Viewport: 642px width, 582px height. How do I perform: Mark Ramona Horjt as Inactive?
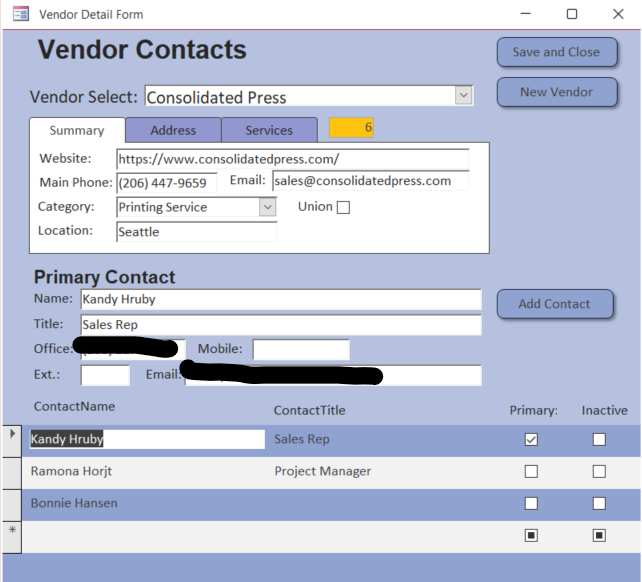point(599,471)
